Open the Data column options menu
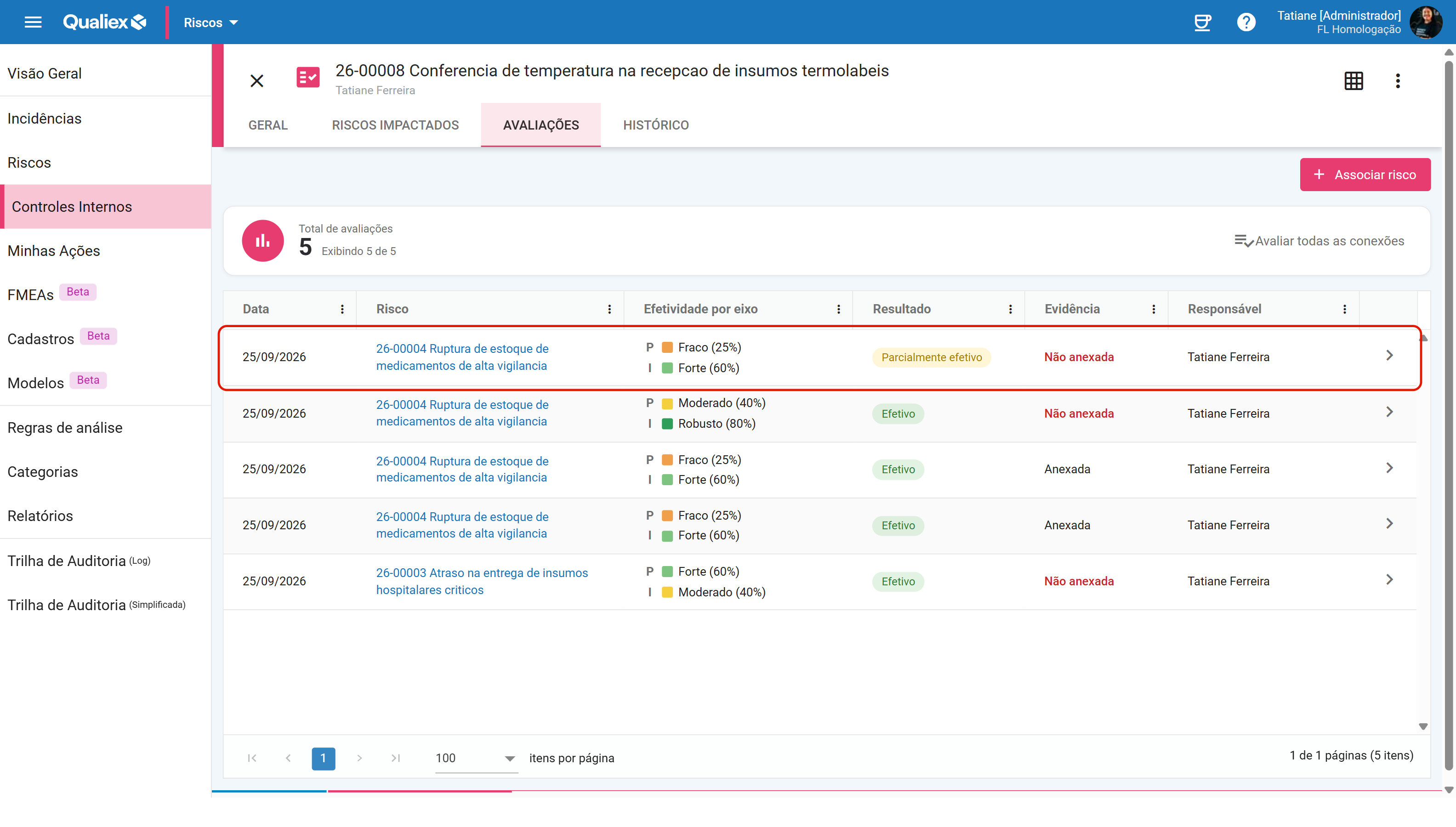The width and height of the screenshot is (1456, 827). pyautogui.click(x=342, y=309)
